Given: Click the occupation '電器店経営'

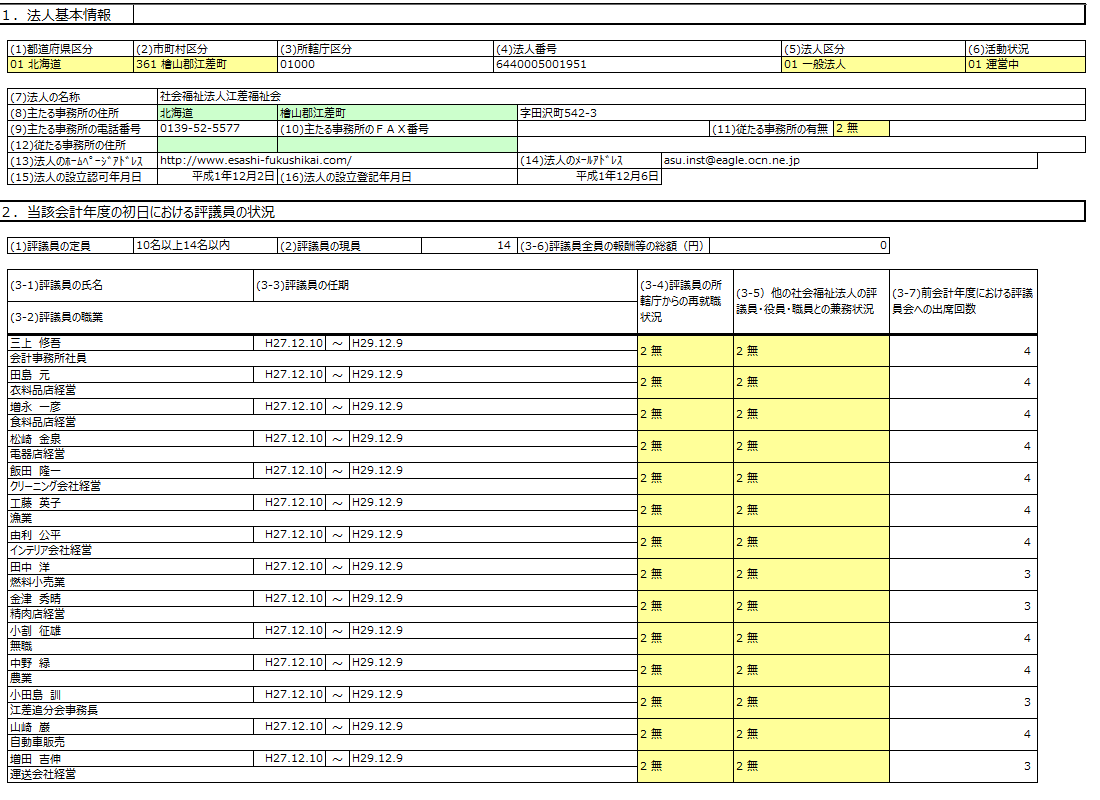Looking at the screenshot, I should pyautogui.click(x=322, y=454).
